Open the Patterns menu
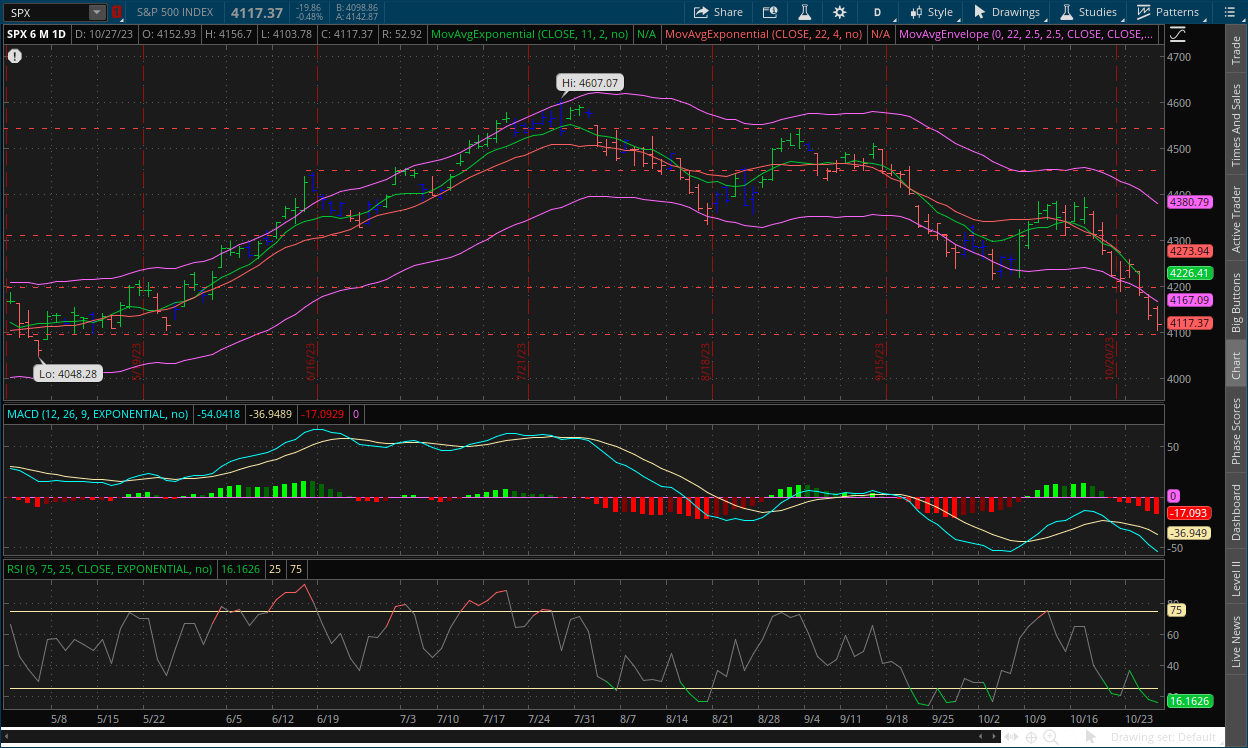Viewport: 1248px width, 748px height. tap(1168, 12)
